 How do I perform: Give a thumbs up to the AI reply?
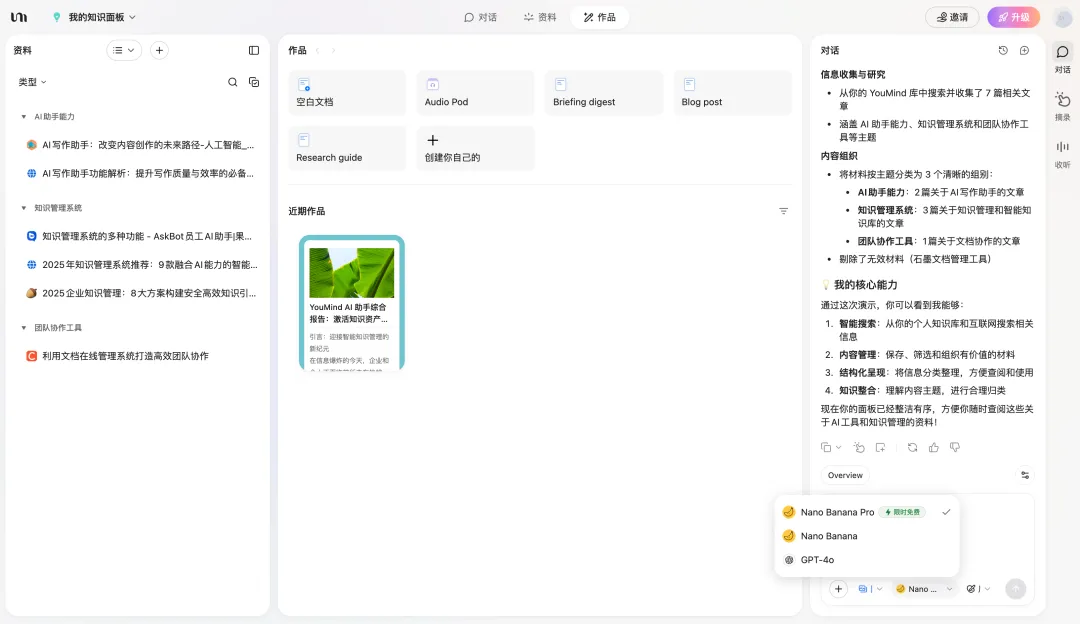[x=933, y=447]
